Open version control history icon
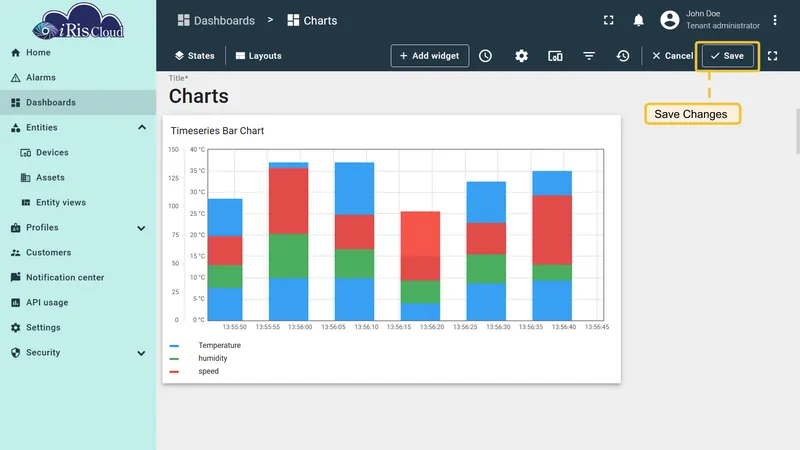Screen dimensions: 800x450 point(622,56)
